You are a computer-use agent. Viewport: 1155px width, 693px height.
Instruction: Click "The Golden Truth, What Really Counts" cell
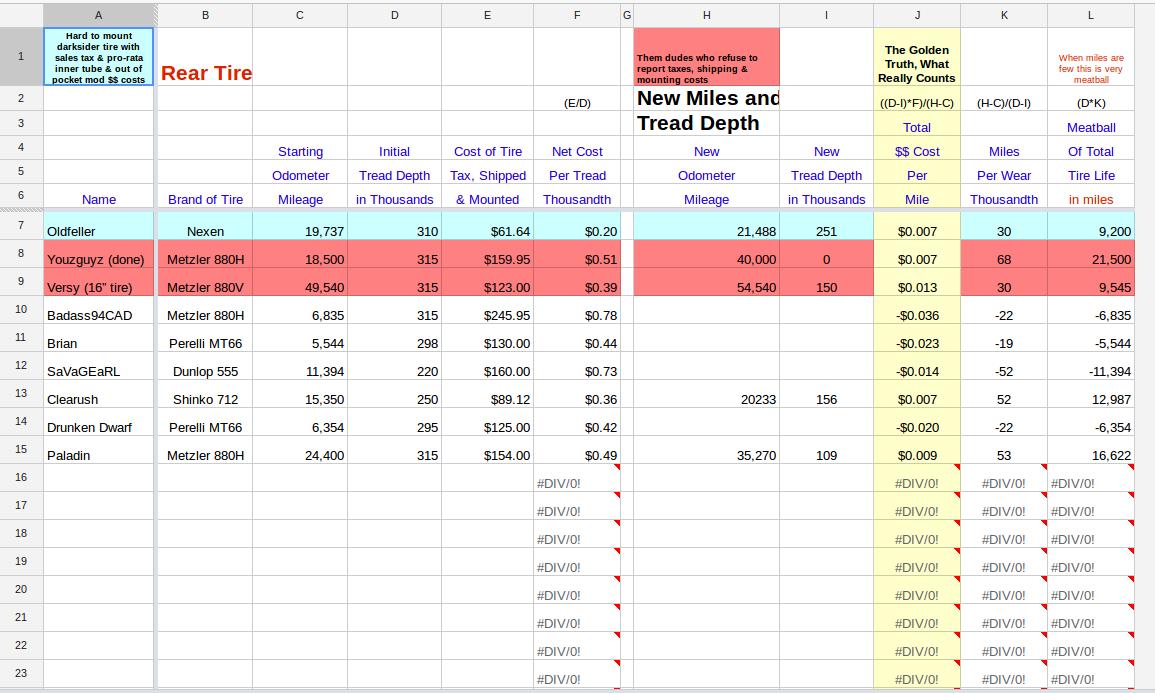tap(916, 63)
